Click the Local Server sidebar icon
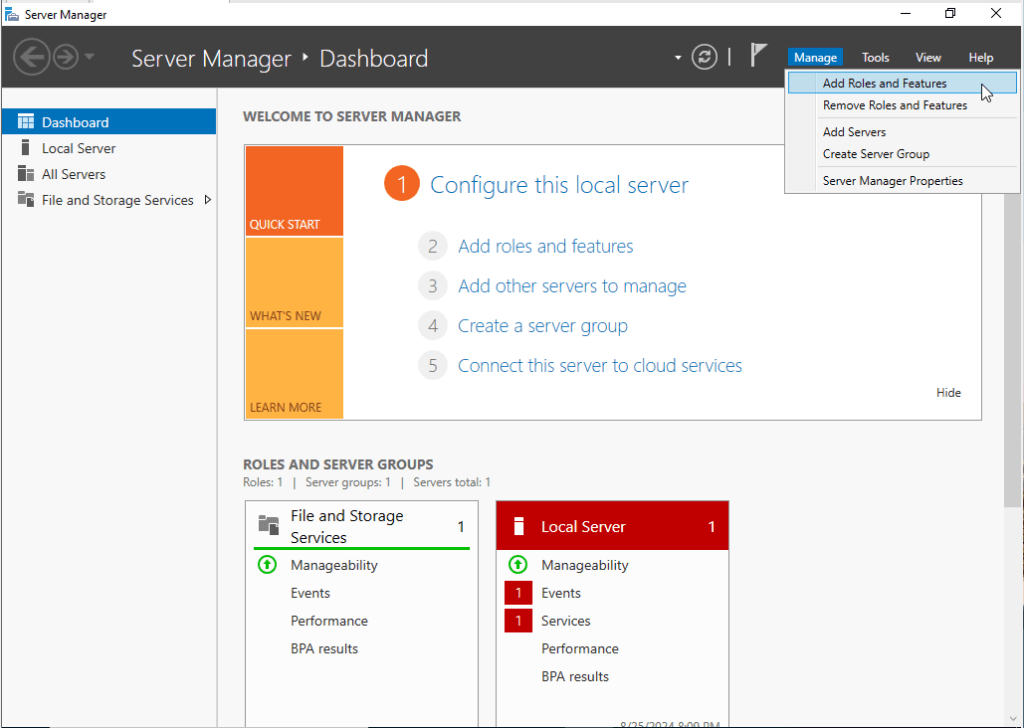The image size is (1024, 728). [x=25, y=148]
